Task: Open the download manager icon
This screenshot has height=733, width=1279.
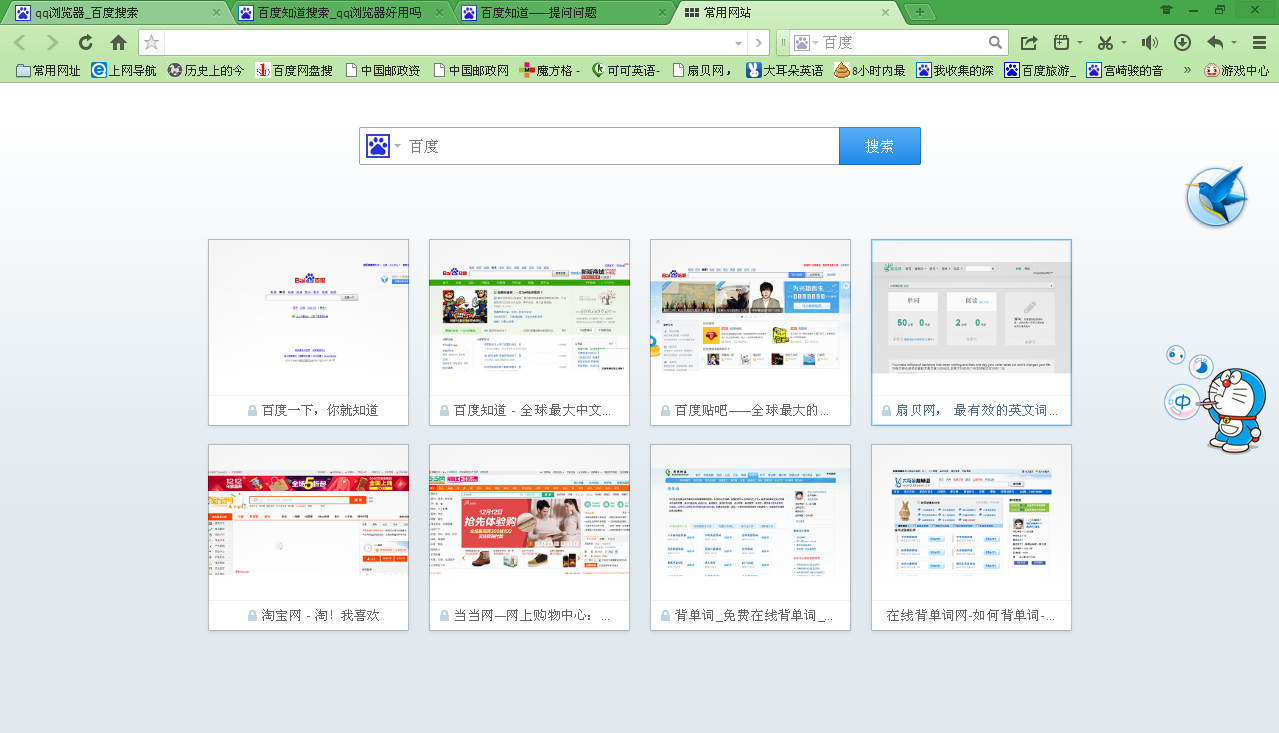Action: coord(1182,42)
